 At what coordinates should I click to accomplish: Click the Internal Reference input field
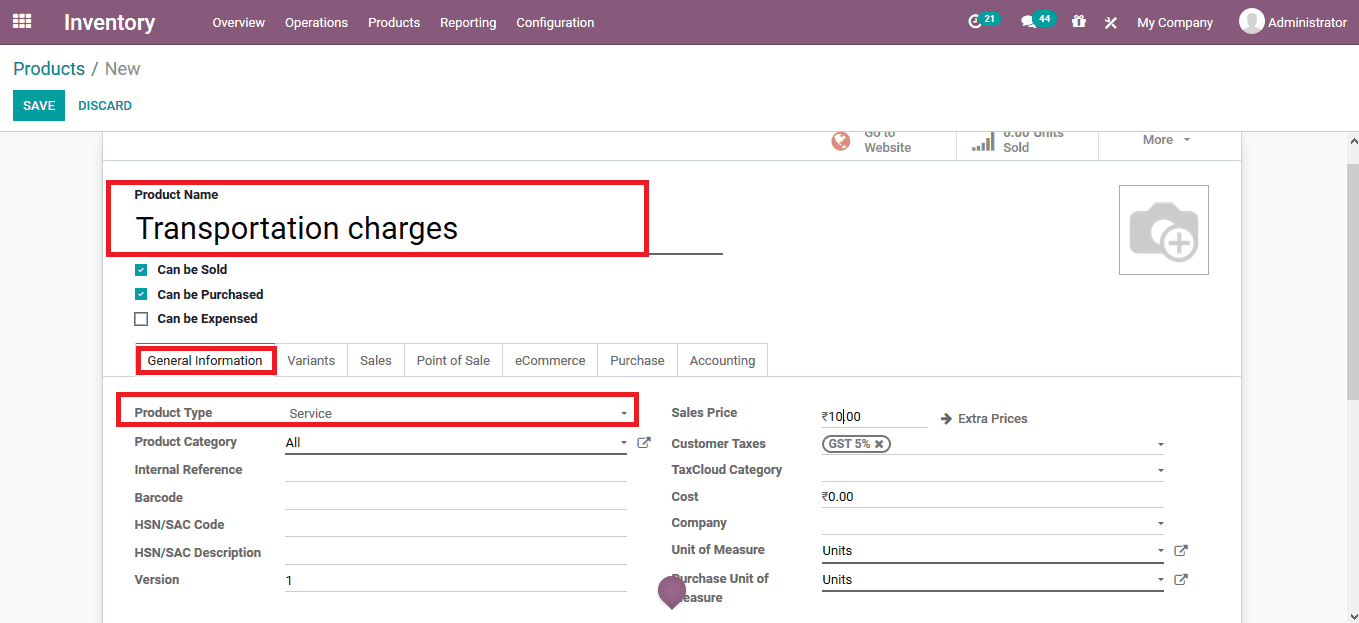456,470
